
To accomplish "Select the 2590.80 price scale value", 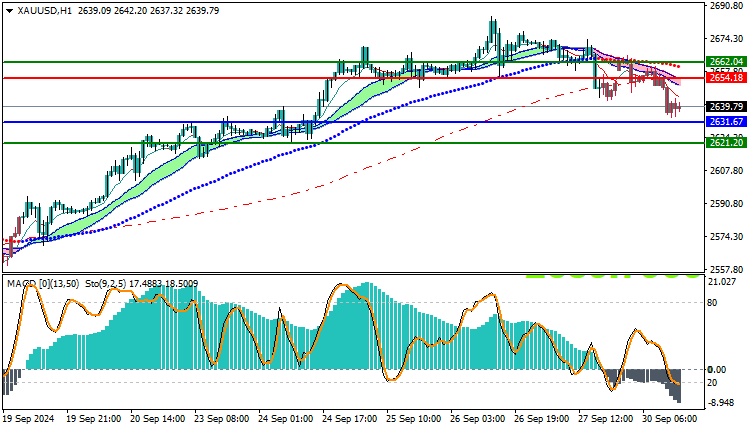I will 726,203.
